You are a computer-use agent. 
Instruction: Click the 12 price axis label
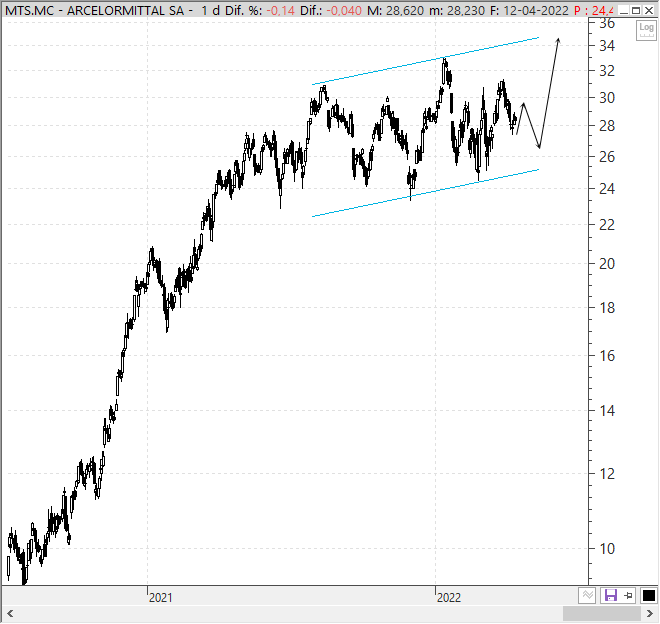(607, 474)
